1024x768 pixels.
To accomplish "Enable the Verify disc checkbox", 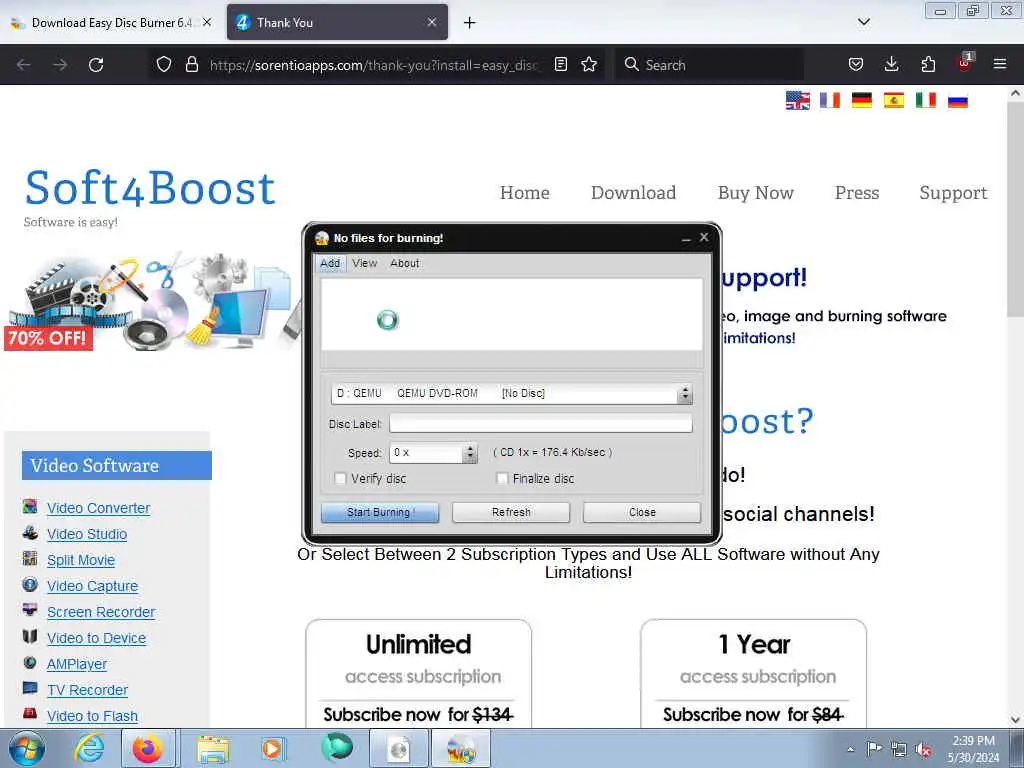I will pos(340,479).
